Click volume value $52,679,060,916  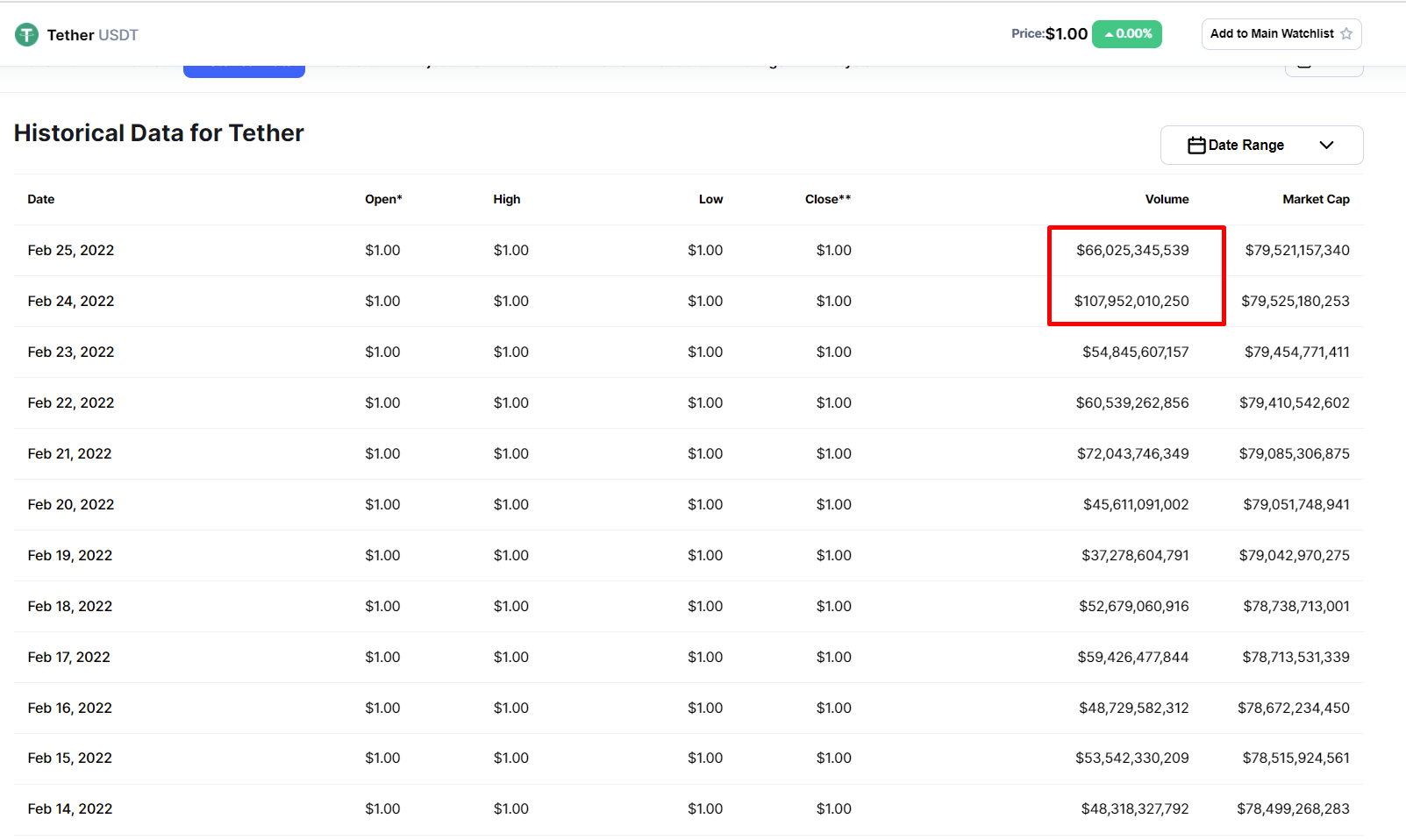1134,606
